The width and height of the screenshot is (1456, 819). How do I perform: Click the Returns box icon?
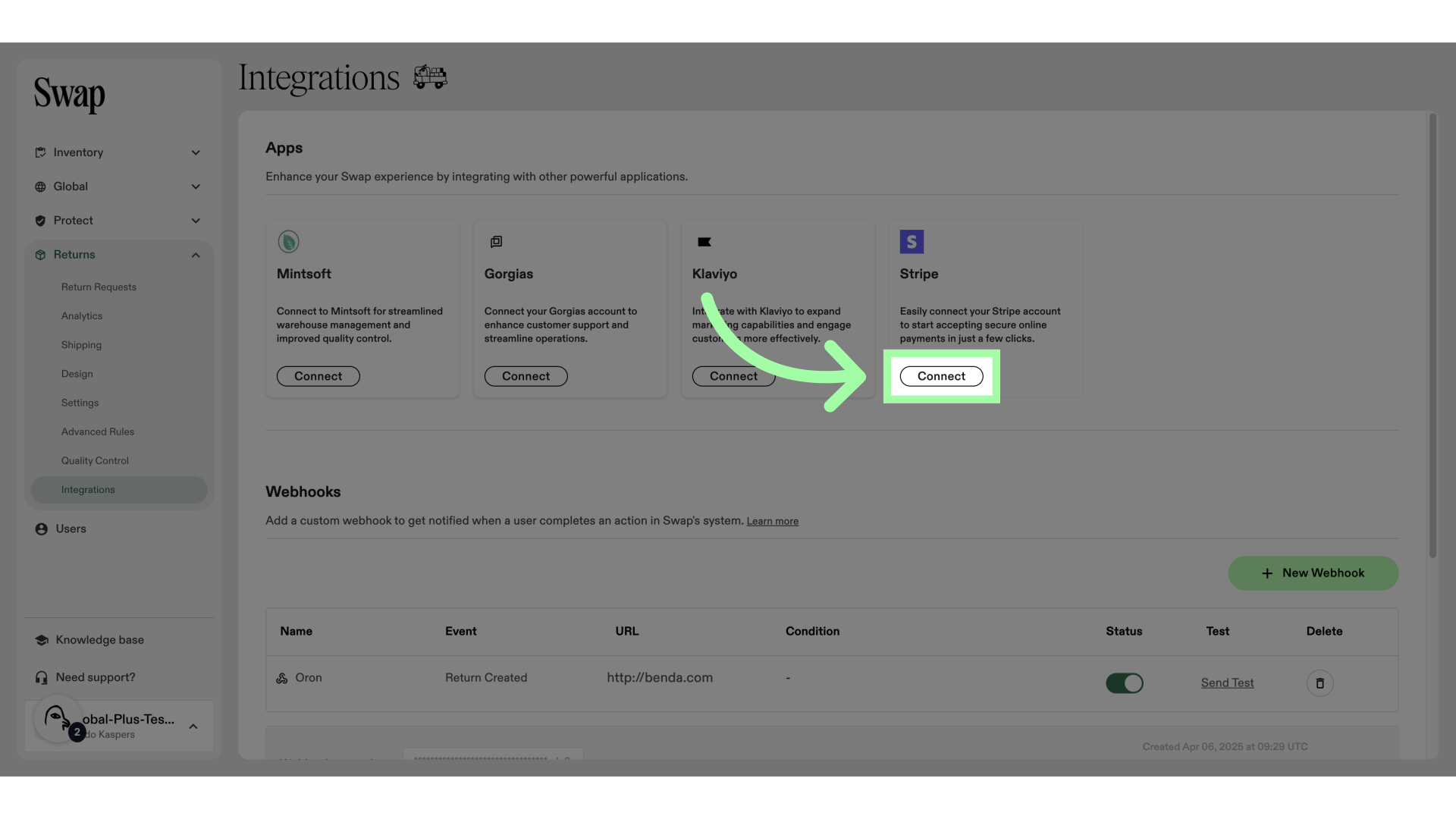click(40, 255)
